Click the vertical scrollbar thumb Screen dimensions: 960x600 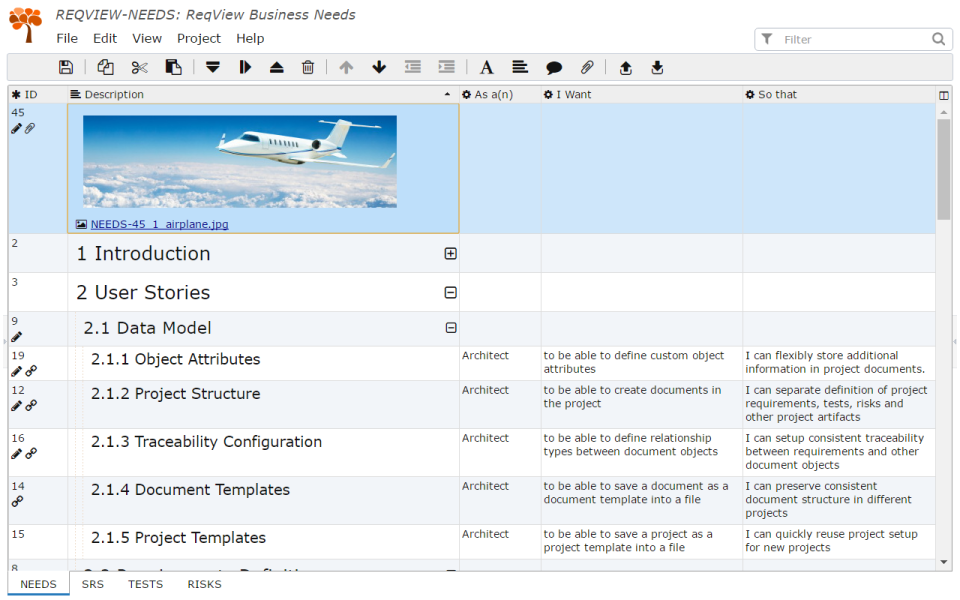(x=943, y=169)
